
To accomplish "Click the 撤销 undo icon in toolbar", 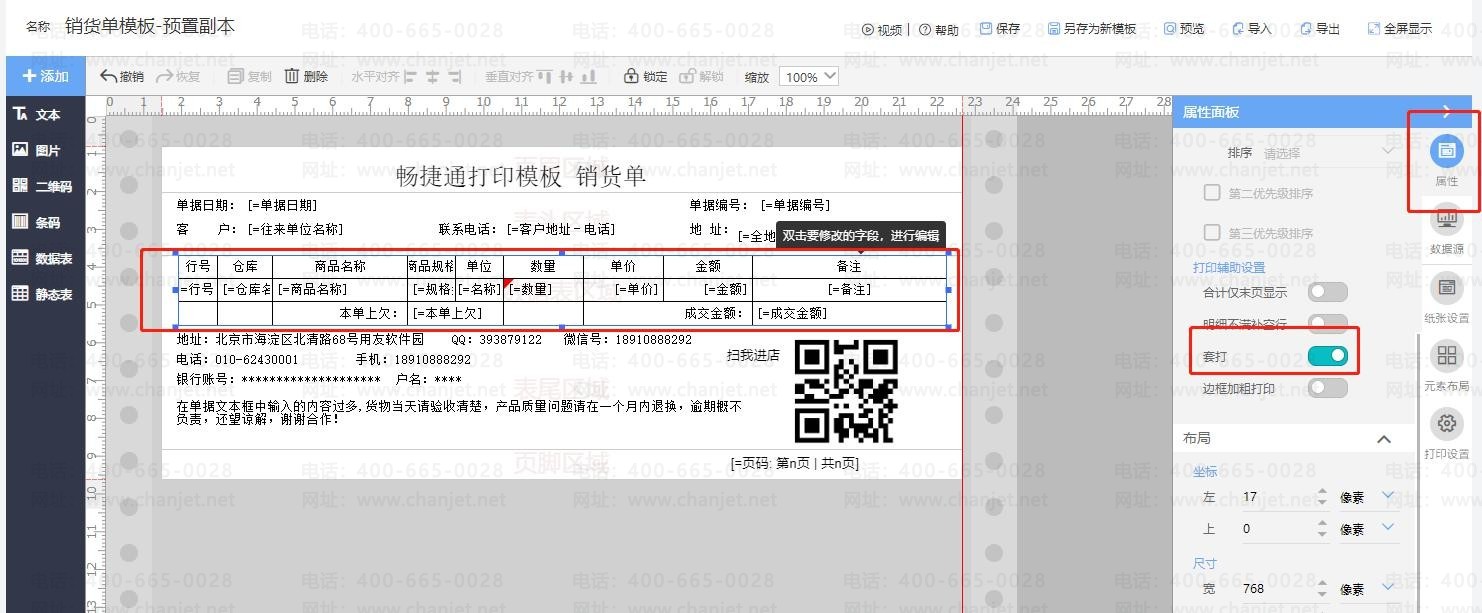I will (108, 76).
